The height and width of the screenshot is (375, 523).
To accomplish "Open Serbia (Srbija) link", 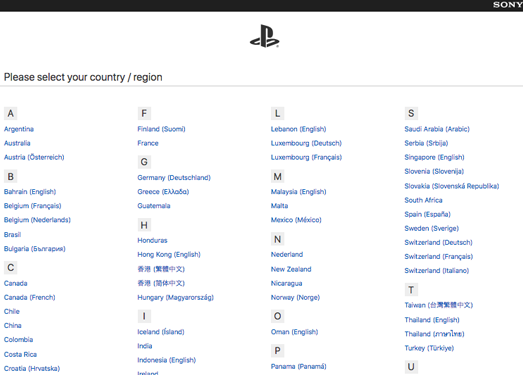I will pos(426,143).
